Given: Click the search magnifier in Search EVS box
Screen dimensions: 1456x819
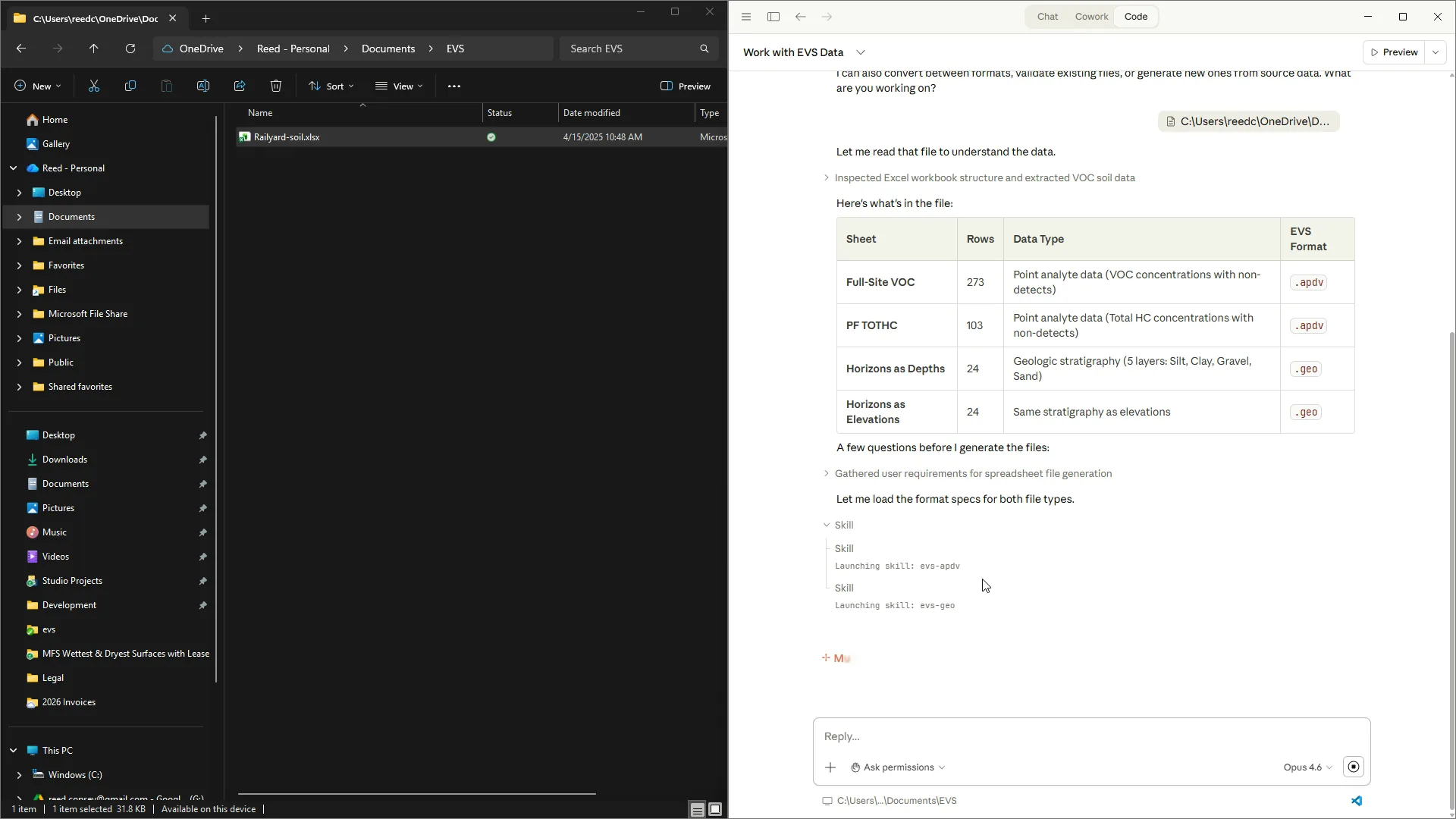Looking at the screenshot, I should [x=704, y=49].
